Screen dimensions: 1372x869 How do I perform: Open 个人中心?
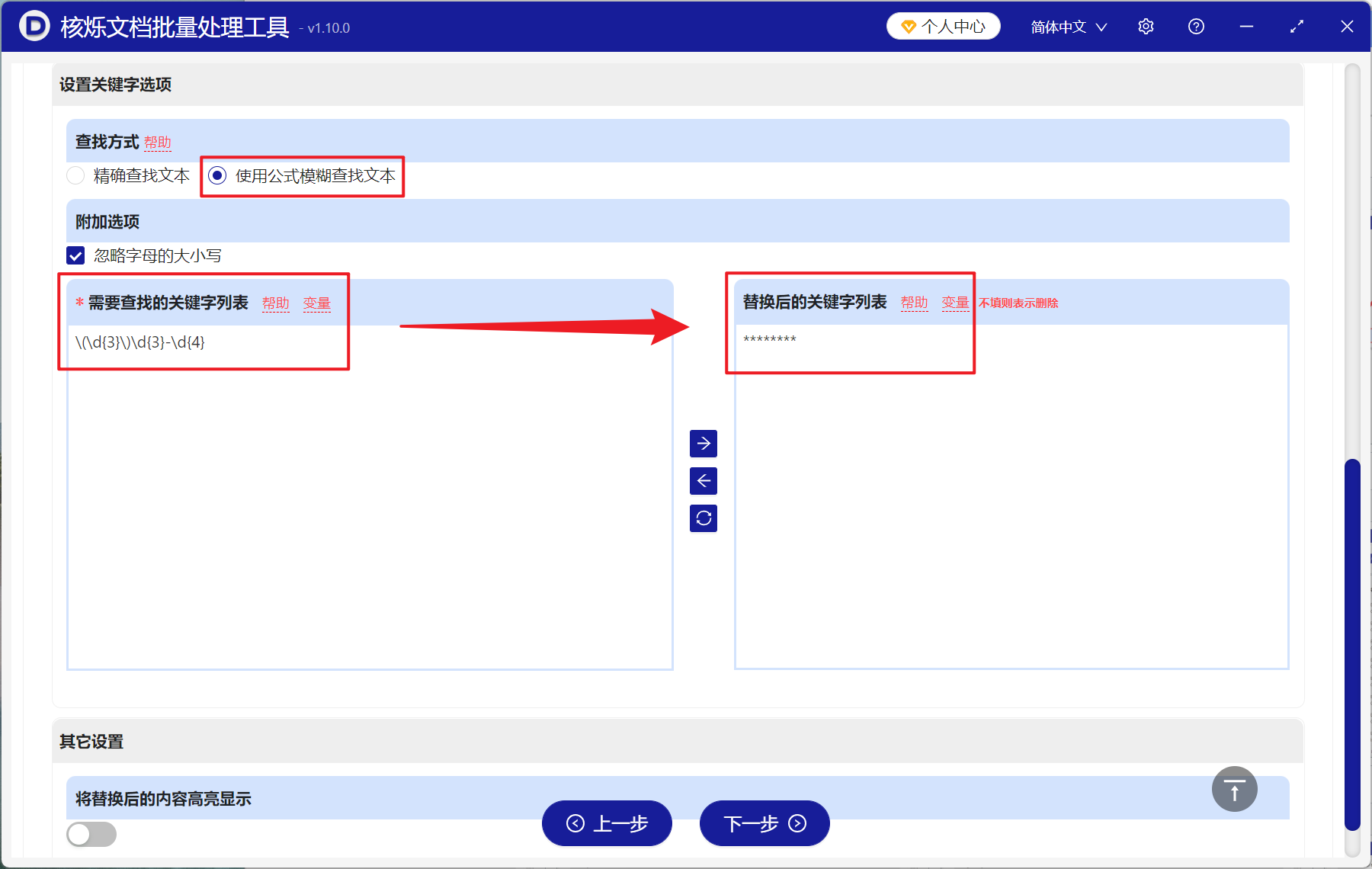[943, 25]
